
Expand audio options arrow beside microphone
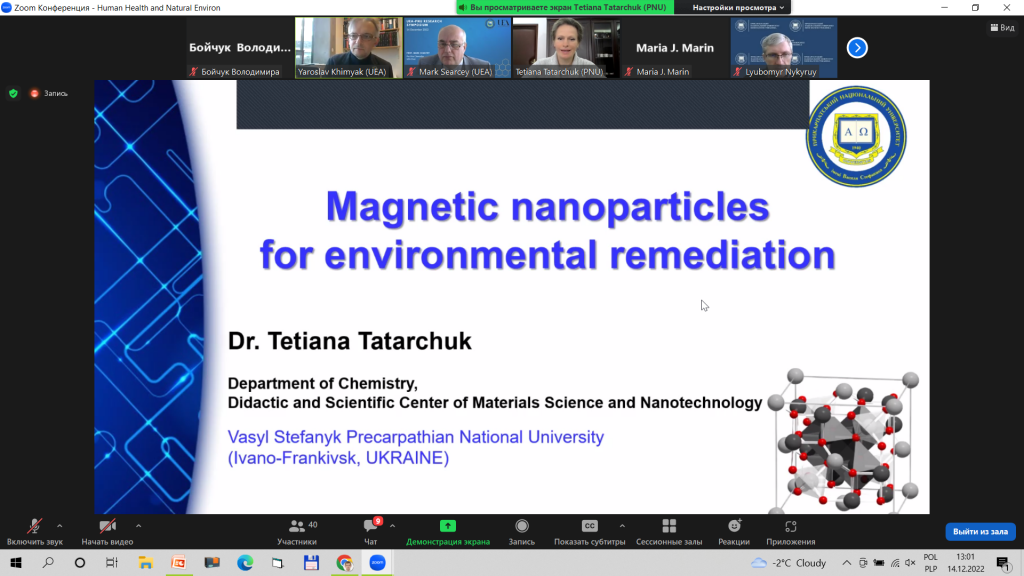pos(60,525)
